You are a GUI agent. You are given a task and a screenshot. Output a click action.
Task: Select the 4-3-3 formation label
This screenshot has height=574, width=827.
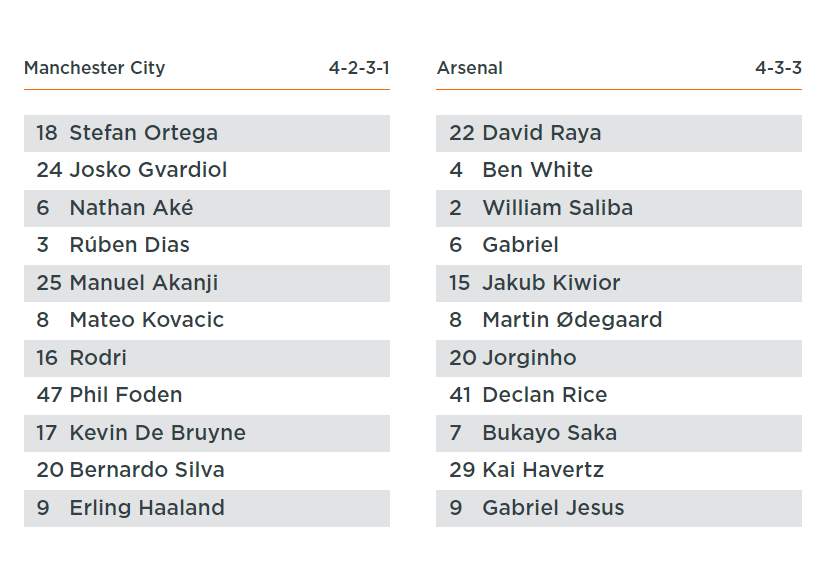(778, 68)
